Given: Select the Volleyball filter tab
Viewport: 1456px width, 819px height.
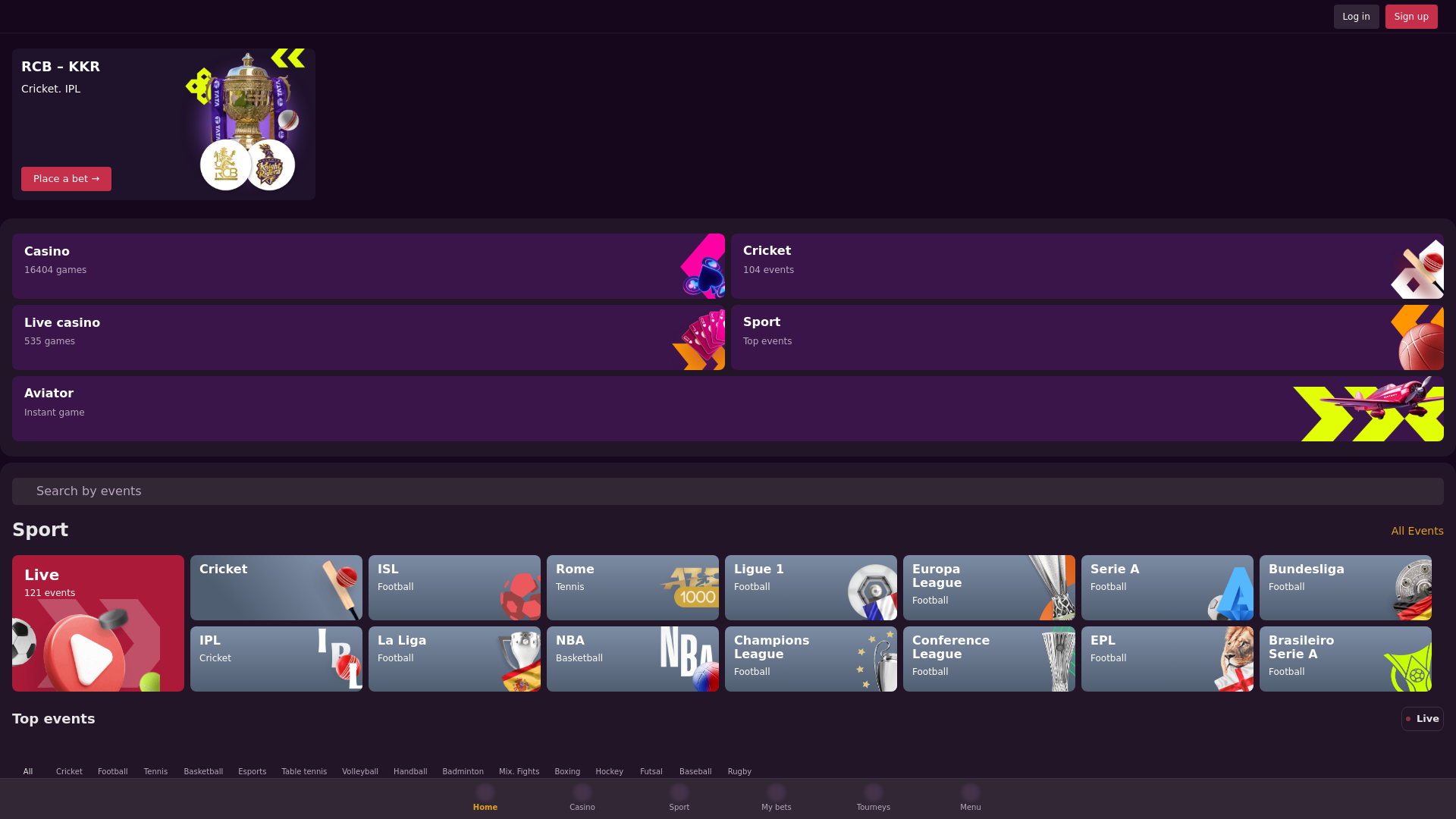Looking at the screenshot, I should point(360,772).
